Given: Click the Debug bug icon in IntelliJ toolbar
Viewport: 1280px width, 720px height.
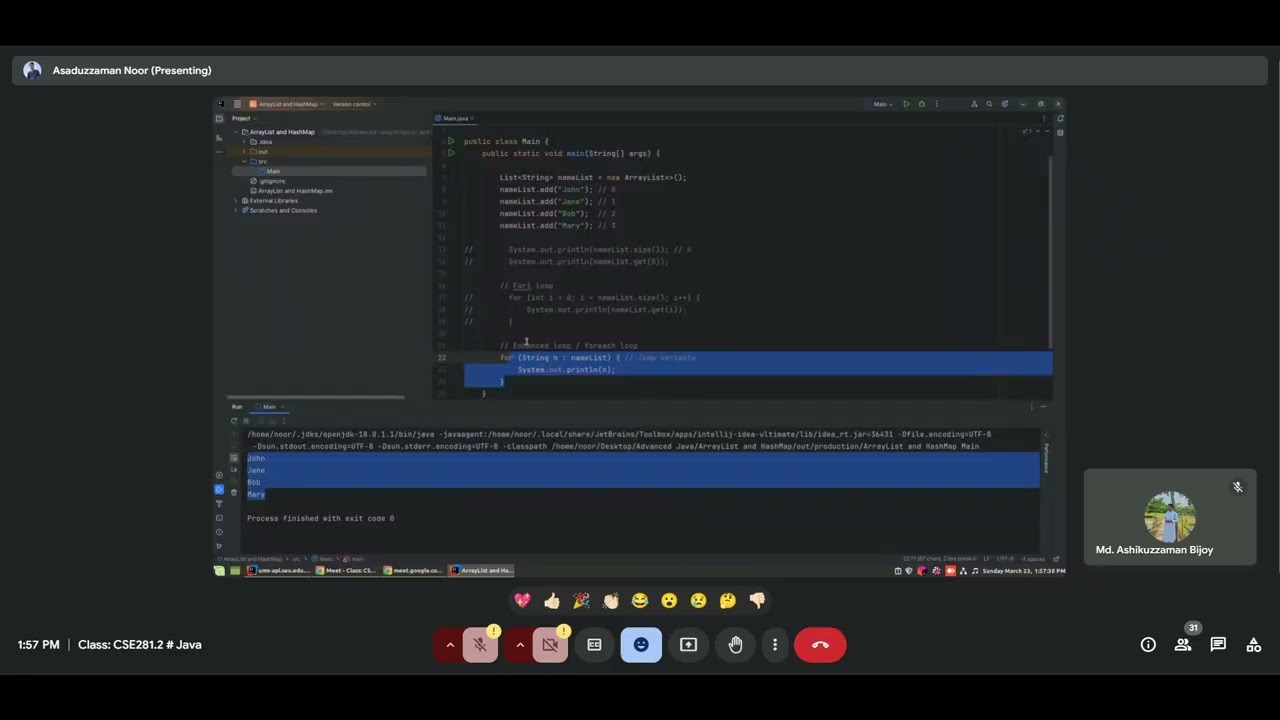Looking at the screenshot, I should coord(922,104).
